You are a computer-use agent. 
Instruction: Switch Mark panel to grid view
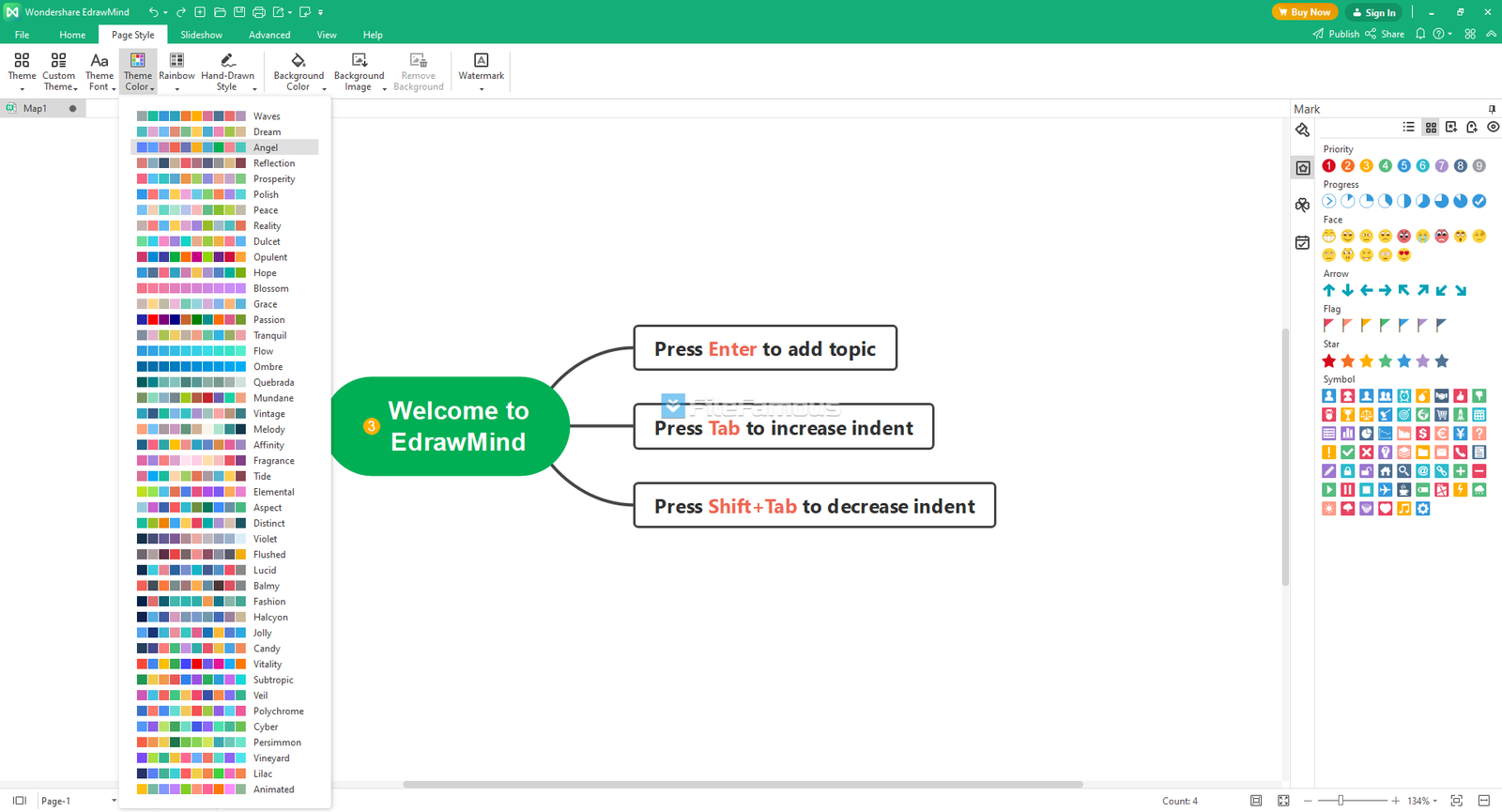[x=1431, y=127]
